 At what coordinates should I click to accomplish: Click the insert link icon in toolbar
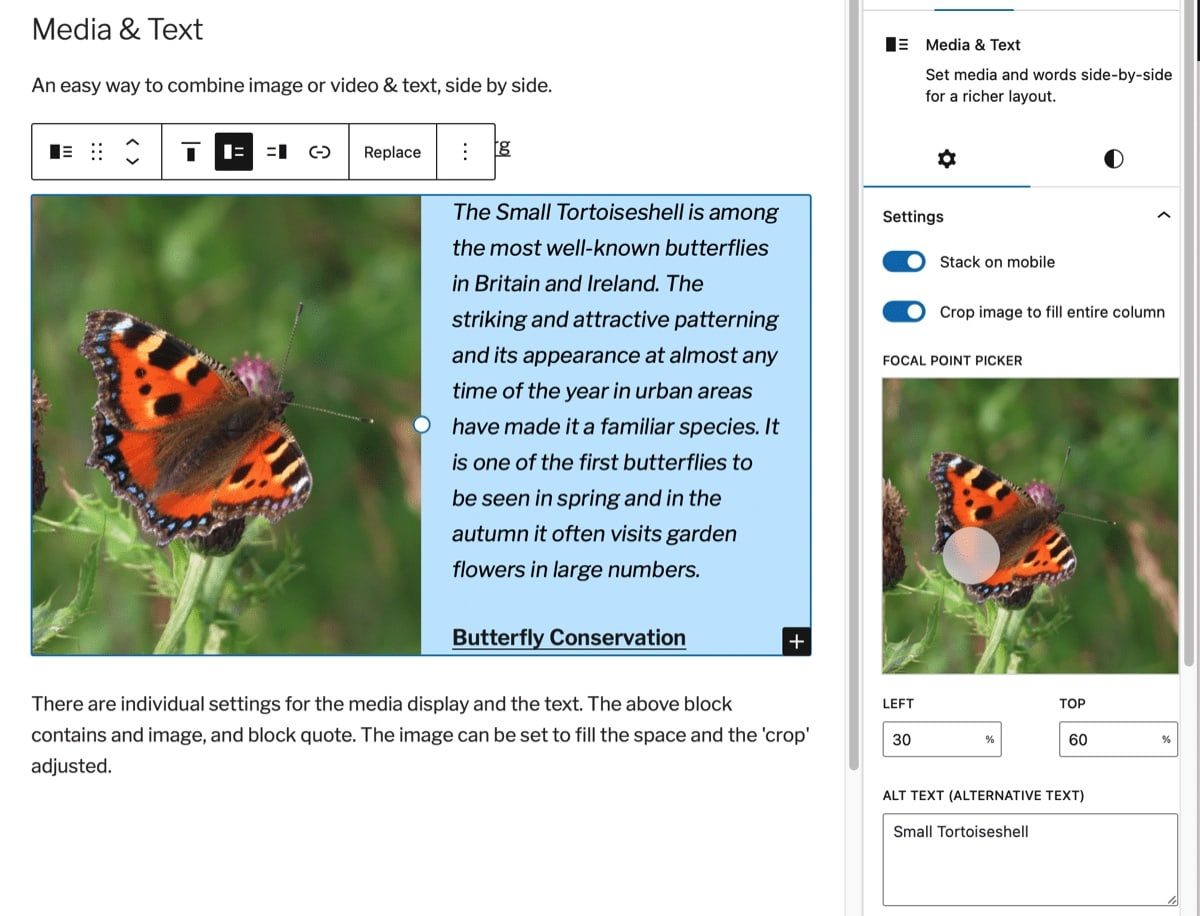tap(320, 152)
